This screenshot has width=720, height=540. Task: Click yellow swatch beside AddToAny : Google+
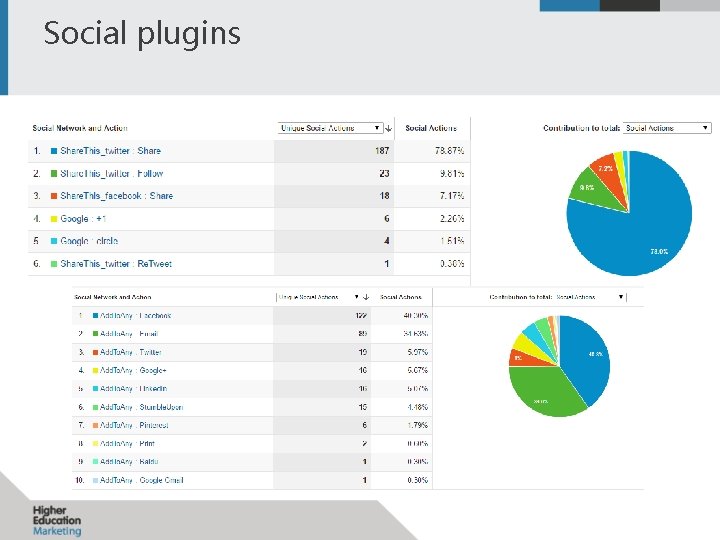tap(96, 370)
